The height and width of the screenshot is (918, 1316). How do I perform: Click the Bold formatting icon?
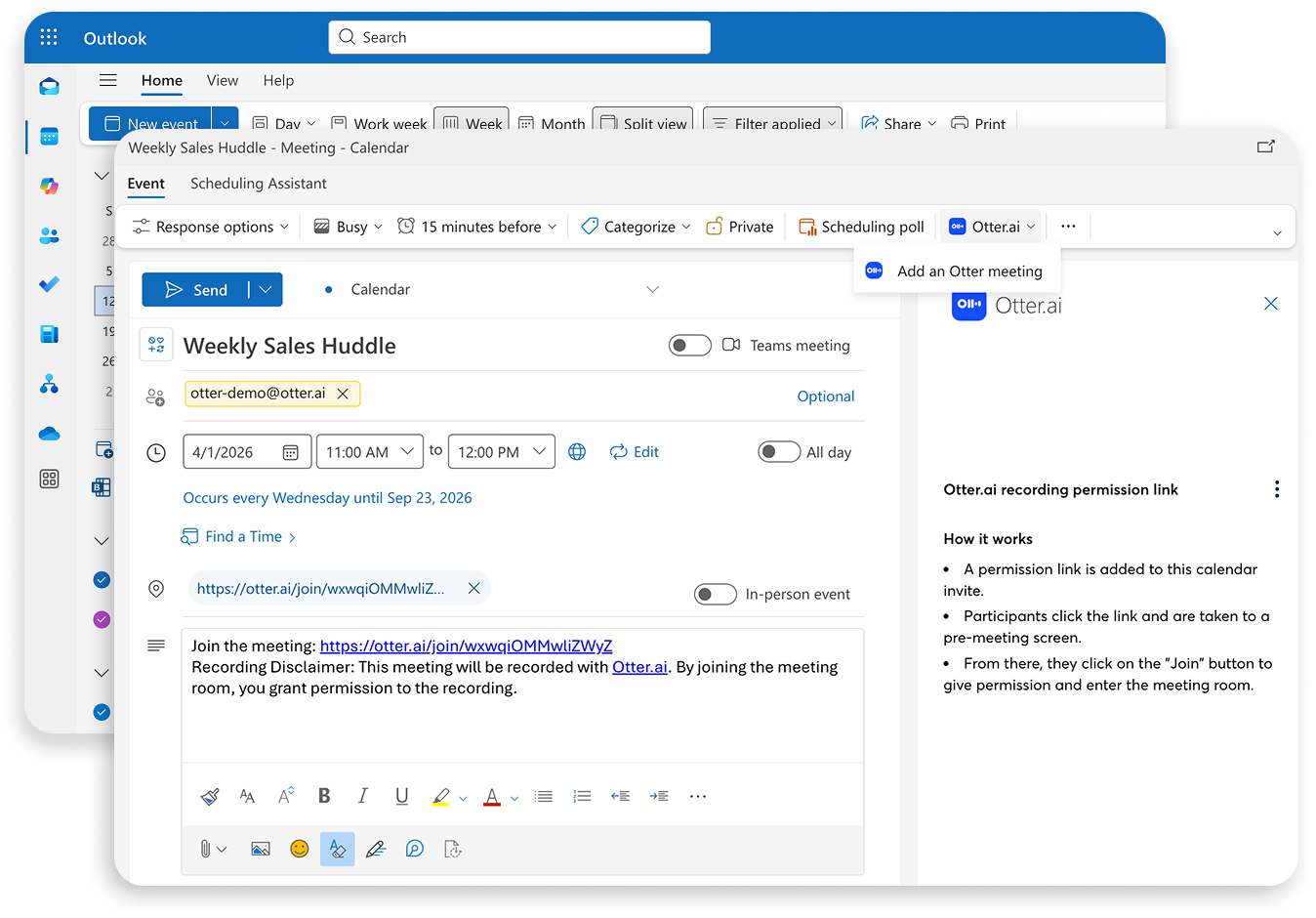pos(324,796)
